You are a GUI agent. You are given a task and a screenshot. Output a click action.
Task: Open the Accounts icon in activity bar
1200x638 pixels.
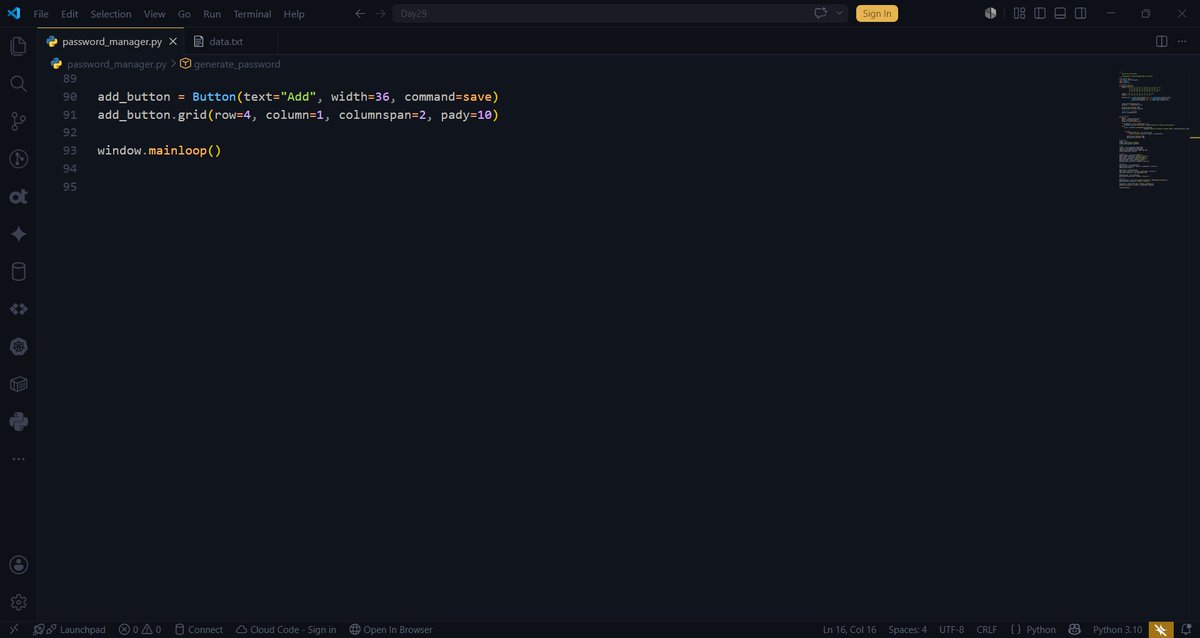[18, 565]
